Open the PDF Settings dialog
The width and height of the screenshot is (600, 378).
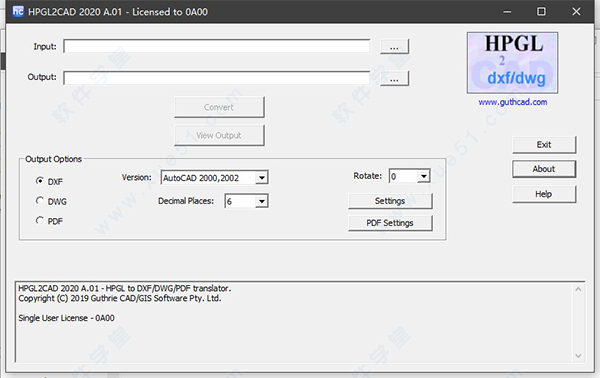(390, 223)
